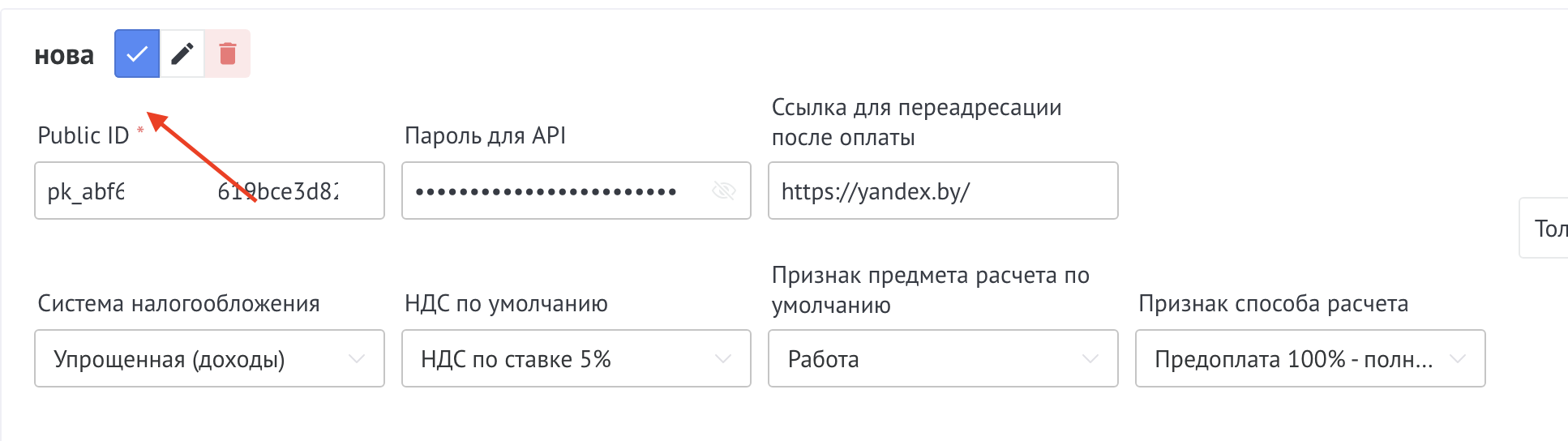Click the Пароль для API label
Viewport: 1568px width, 441px height.
coord(485,135)
